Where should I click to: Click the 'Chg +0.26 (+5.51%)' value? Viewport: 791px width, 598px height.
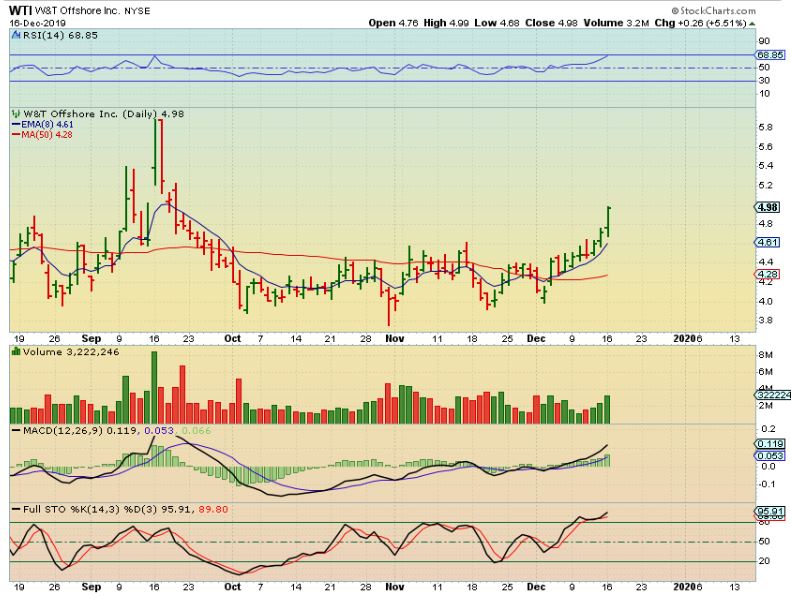700,23
